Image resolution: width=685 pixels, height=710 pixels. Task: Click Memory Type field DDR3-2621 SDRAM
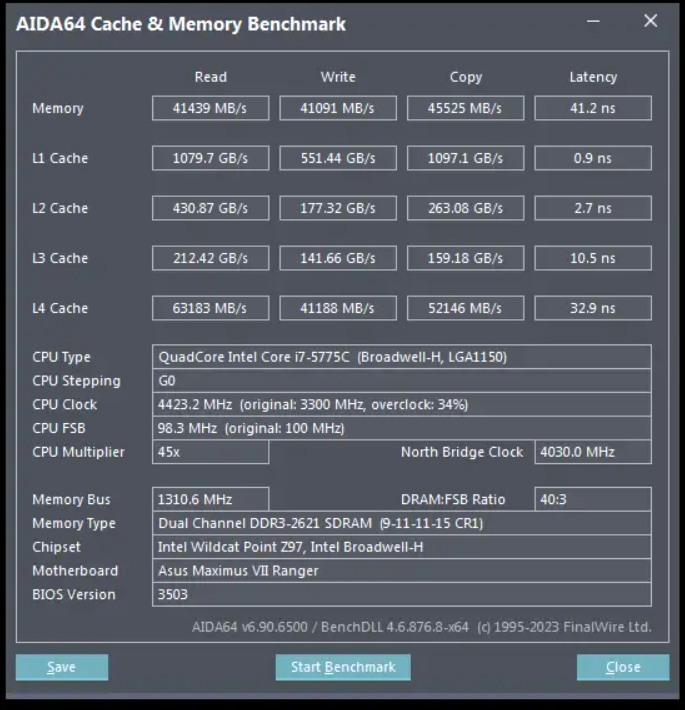coord(402,523)
